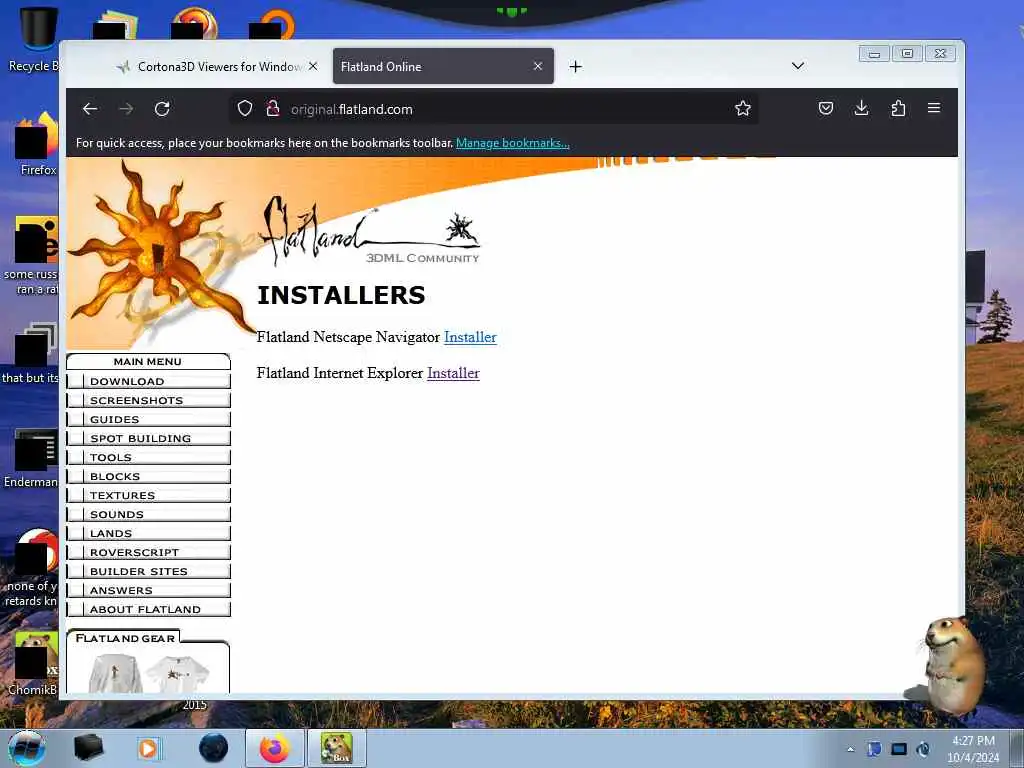Open the Enderman desktop icon

tap(33, 457)
